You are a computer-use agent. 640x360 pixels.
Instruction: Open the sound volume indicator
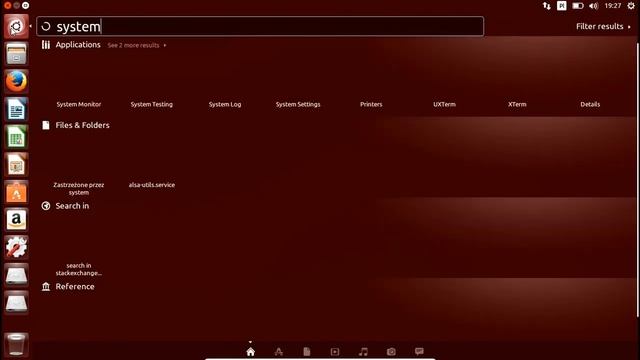point(593,6)
